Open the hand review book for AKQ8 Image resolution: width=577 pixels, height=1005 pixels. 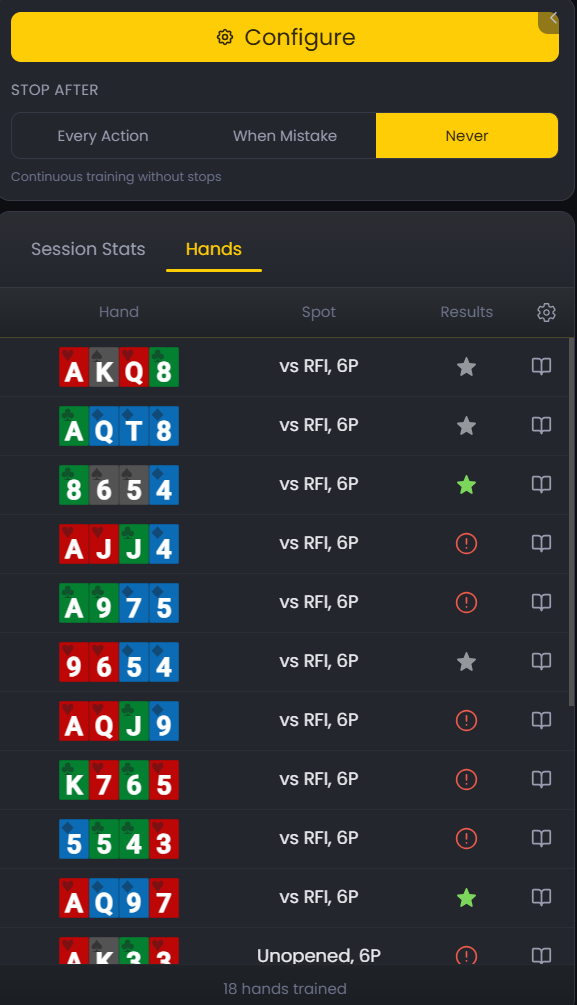540,366
